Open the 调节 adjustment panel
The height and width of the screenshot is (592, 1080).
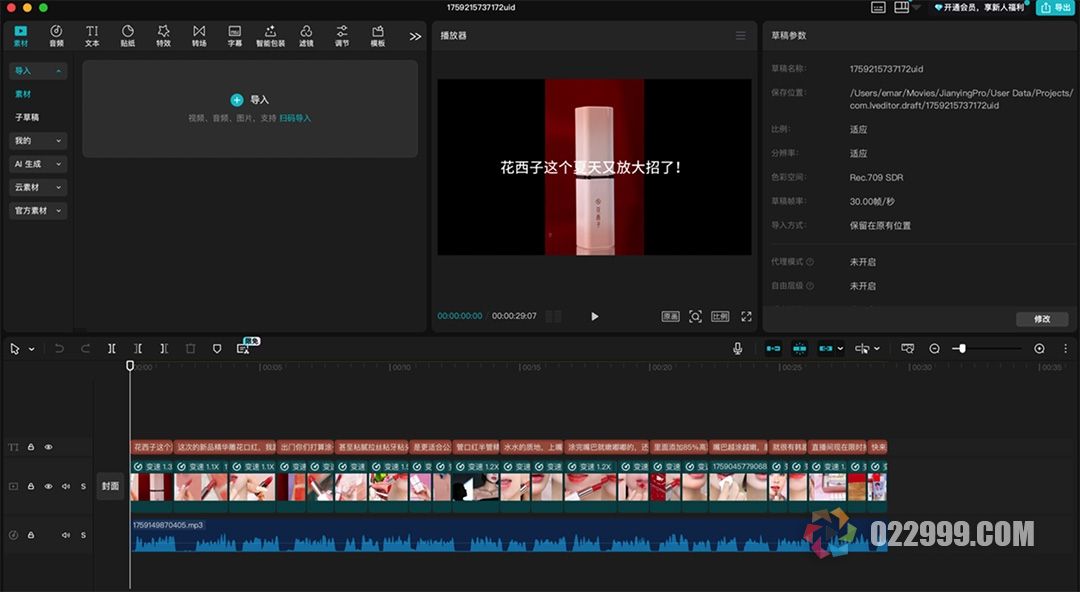(342, 36)
